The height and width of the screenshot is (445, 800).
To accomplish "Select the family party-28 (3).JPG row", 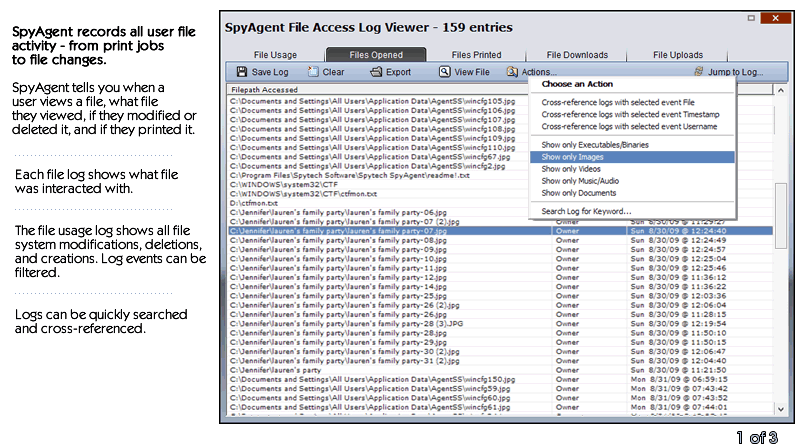I will click(x=501, y=324).
